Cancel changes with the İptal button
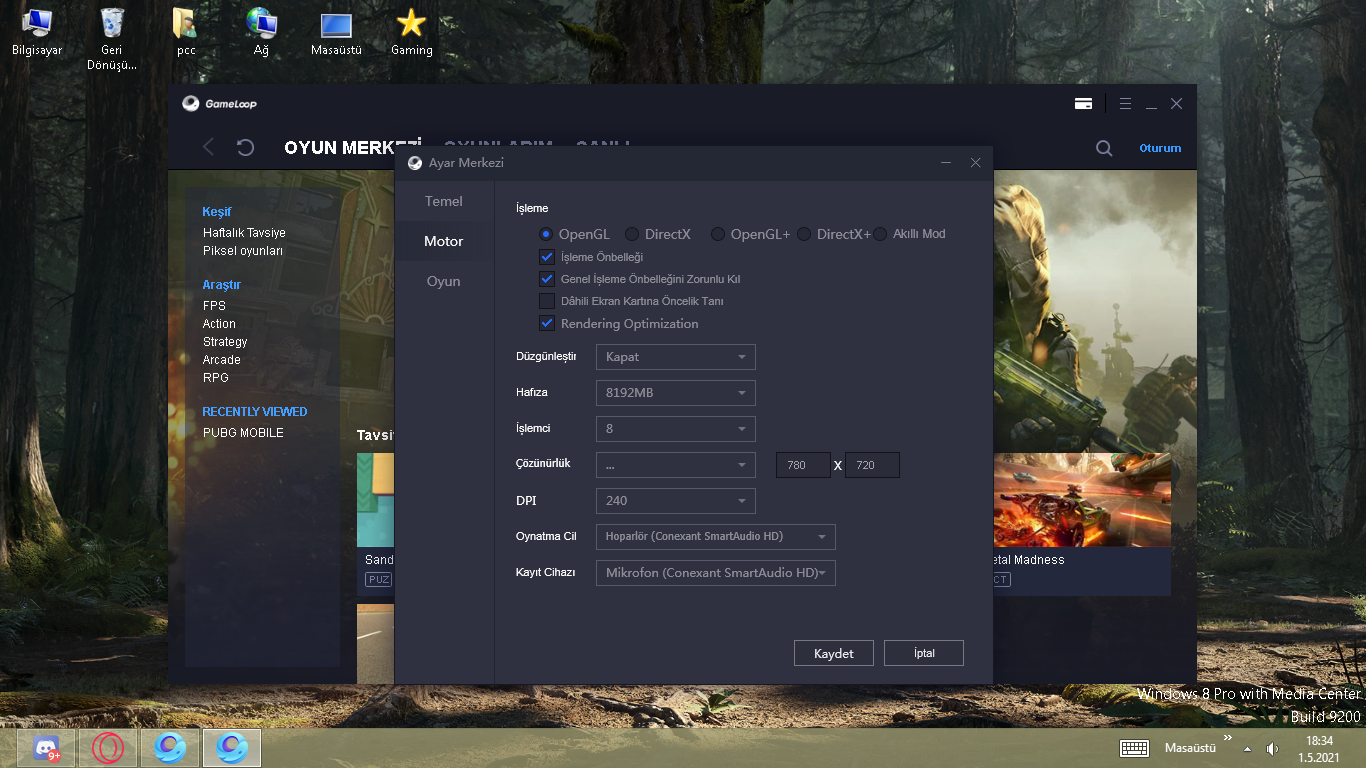The image size is (1366, 768). pyautogui.click(x=924, y=653)
